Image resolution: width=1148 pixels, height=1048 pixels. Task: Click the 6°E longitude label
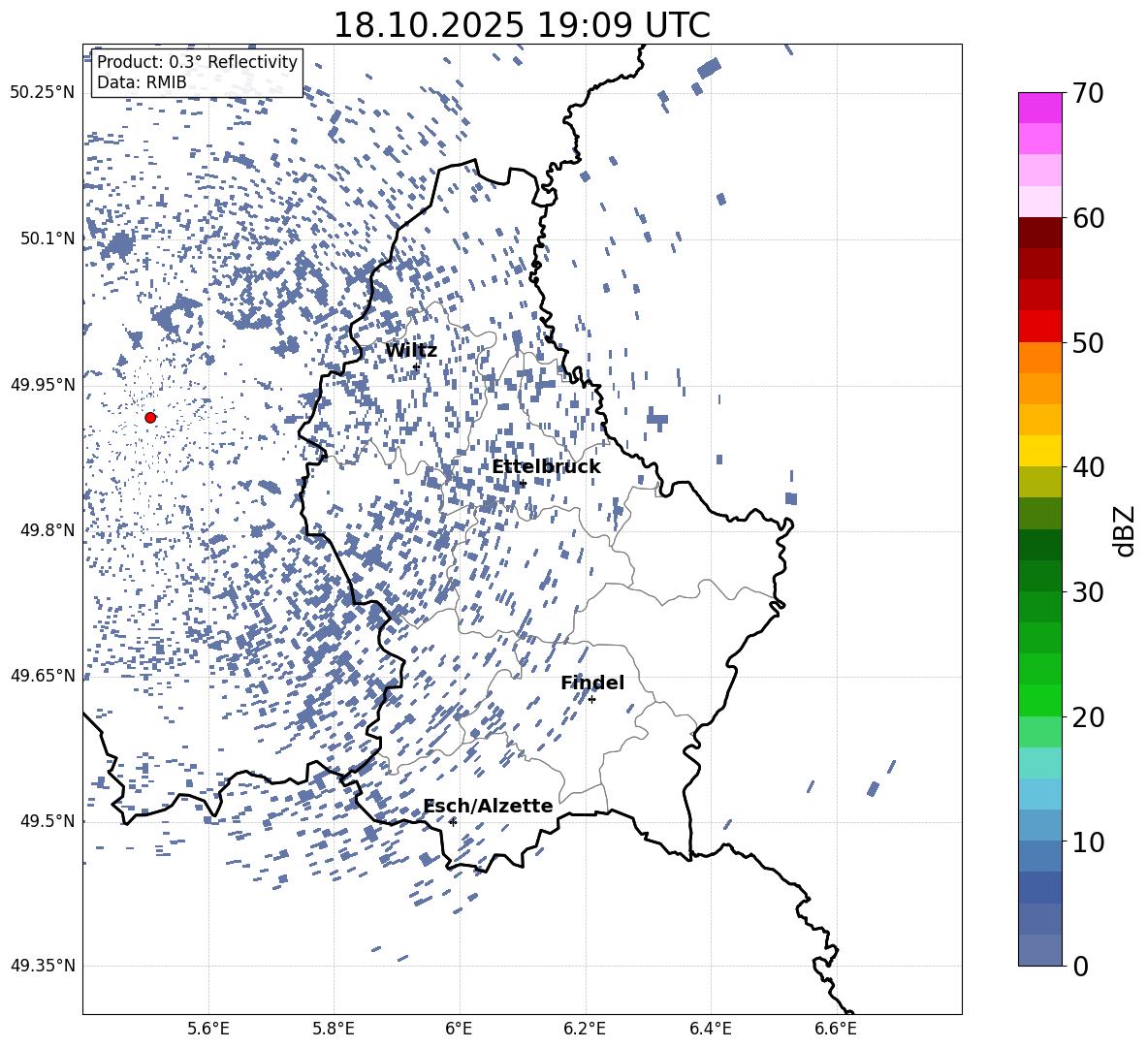[459, 1029]
